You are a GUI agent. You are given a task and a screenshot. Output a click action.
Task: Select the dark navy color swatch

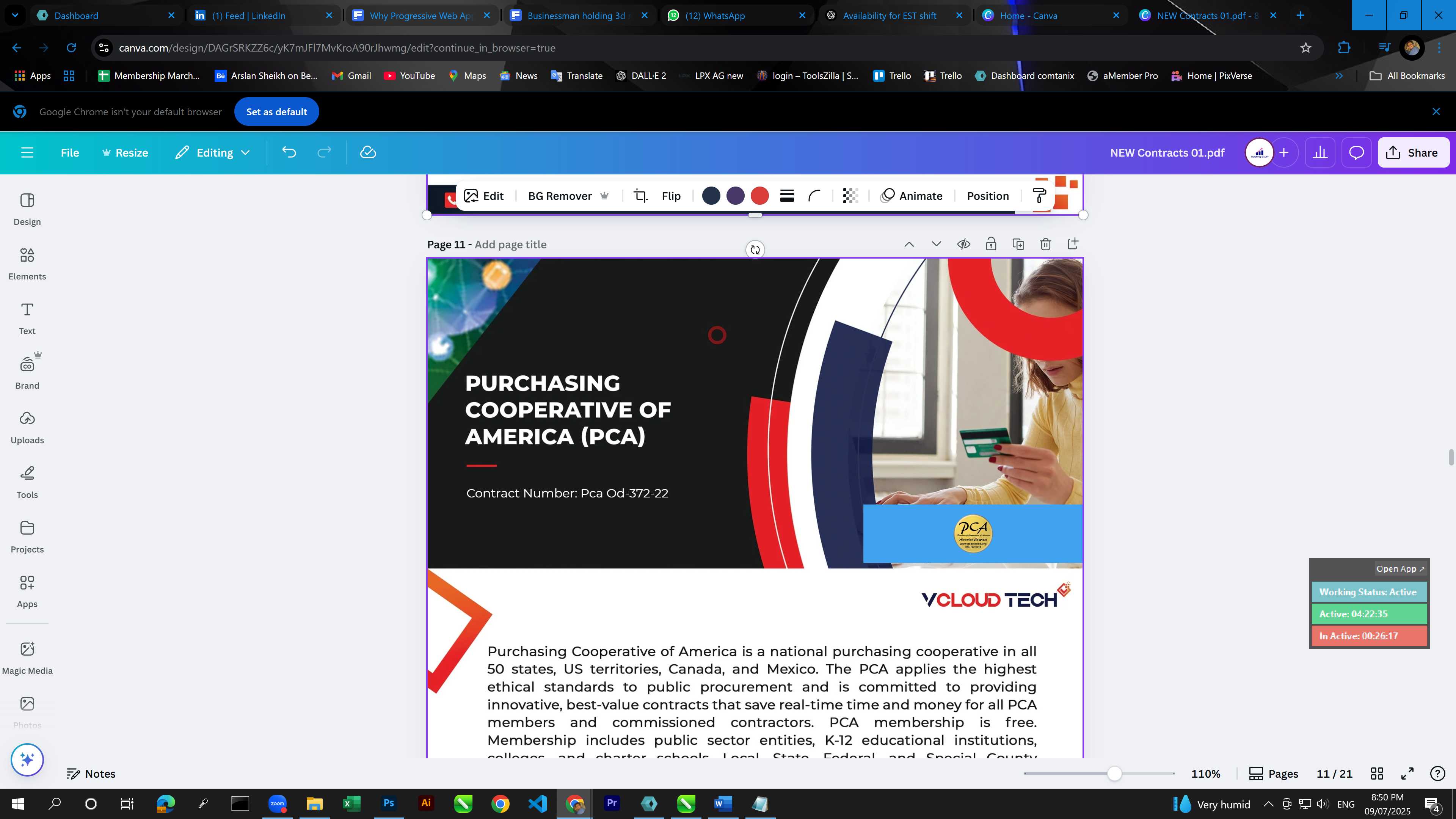click(711, 196)
